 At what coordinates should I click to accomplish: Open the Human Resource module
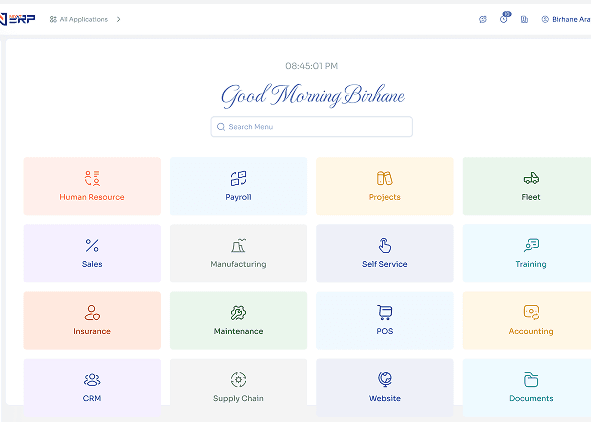pyautogui.click(x=92, y=186)
